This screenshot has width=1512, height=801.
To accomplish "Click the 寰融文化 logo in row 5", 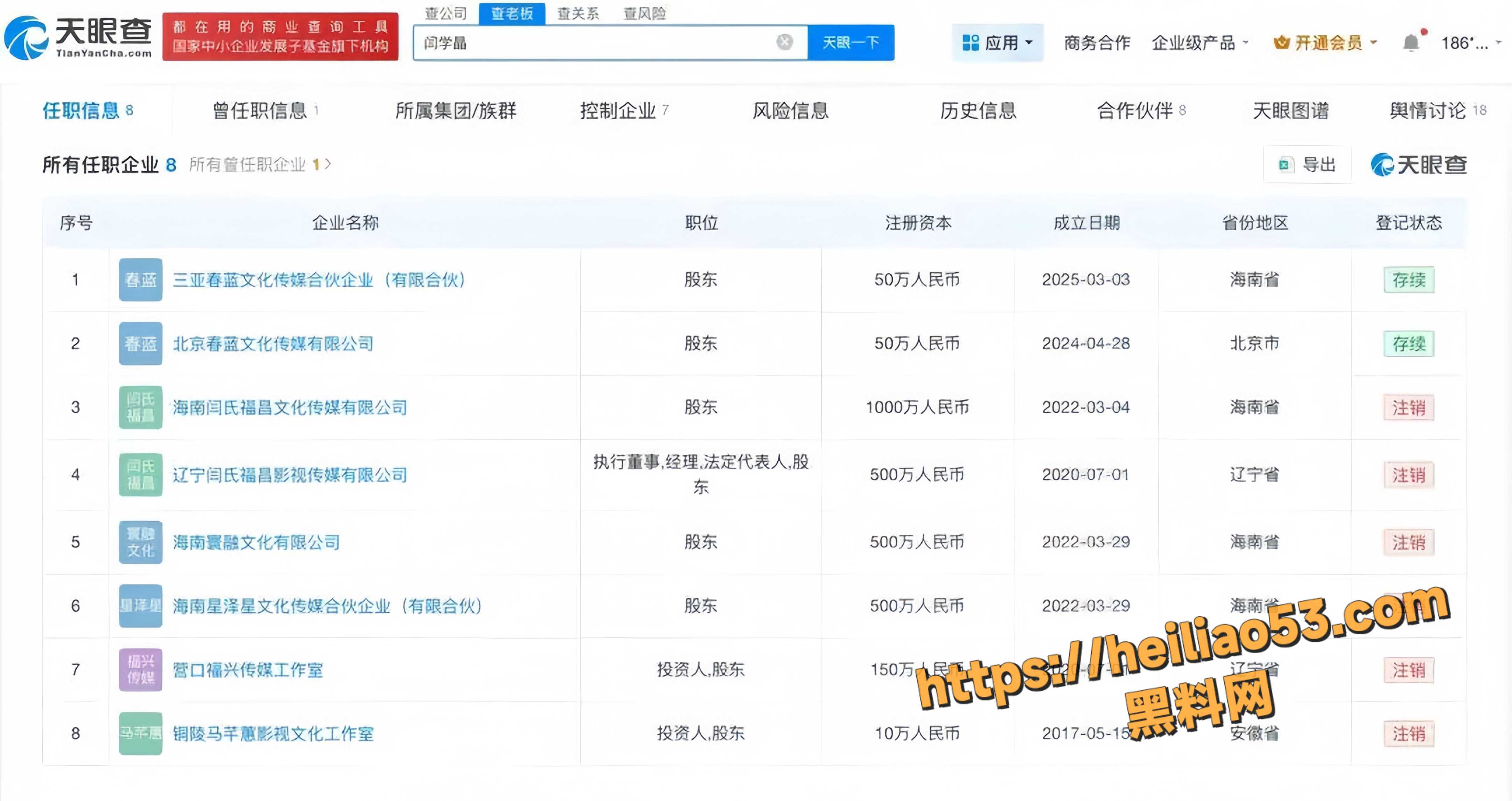I will 140,542.
